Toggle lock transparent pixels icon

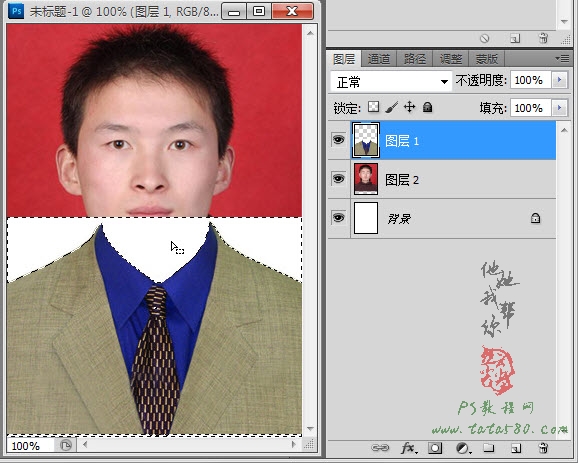coord(373,107)
